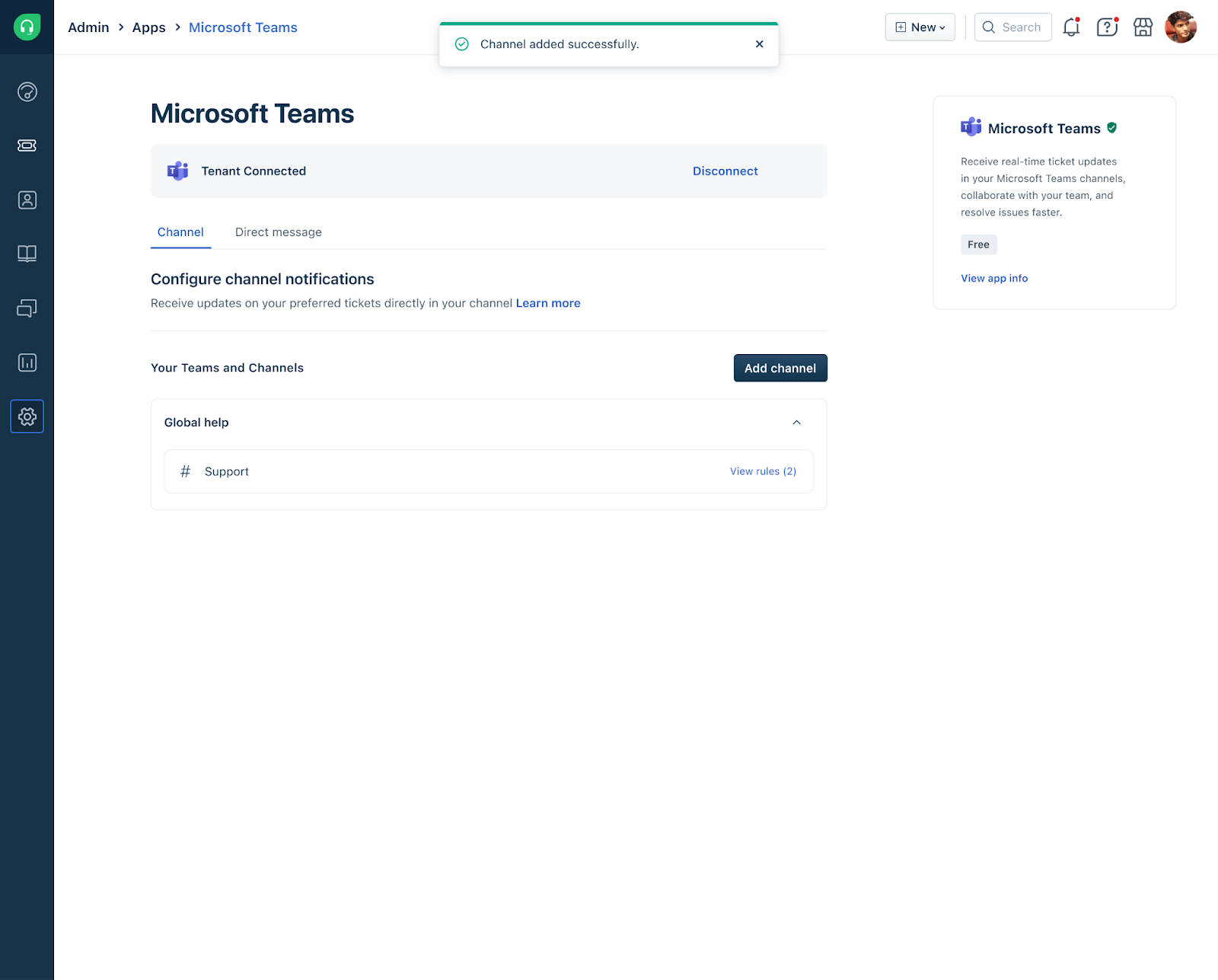Click the Add channel button

(780, 368)
